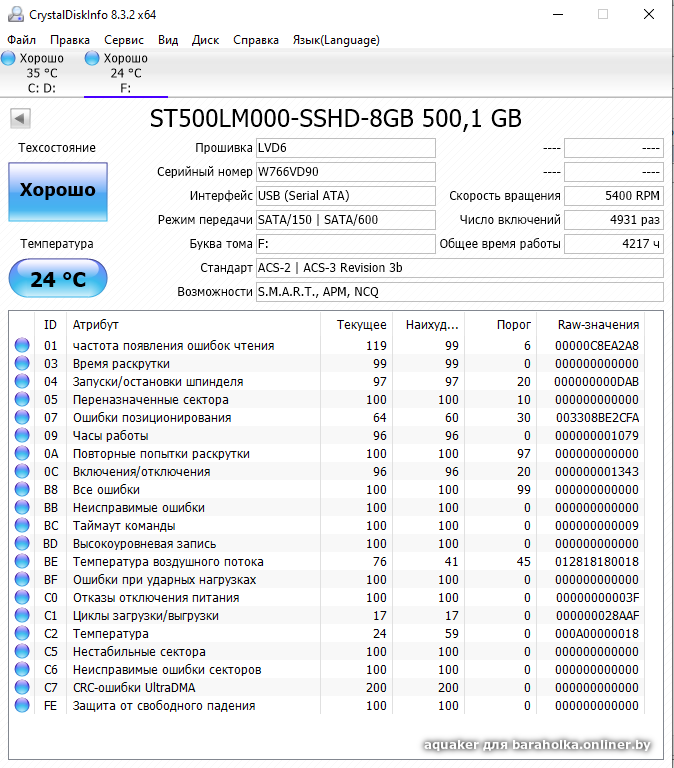Click raw value 00000C8EA2A8
The image size is (674, 768).
click(597, 346)
